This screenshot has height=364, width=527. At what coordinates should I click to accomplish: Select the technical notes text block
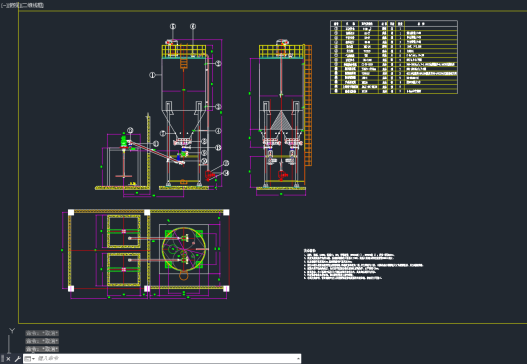(x=363, y=265)
